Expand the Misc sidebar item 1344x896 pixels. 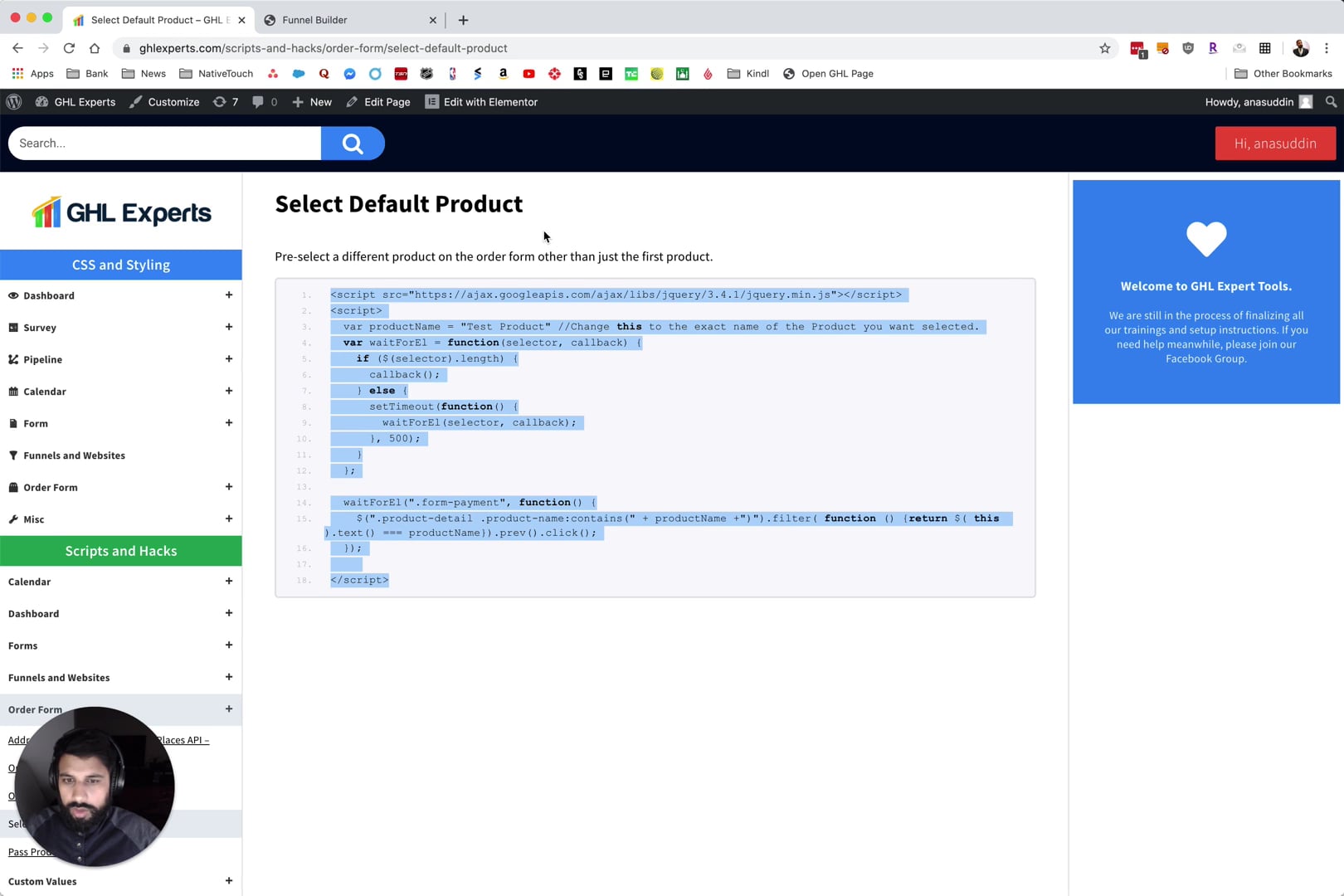228,519
